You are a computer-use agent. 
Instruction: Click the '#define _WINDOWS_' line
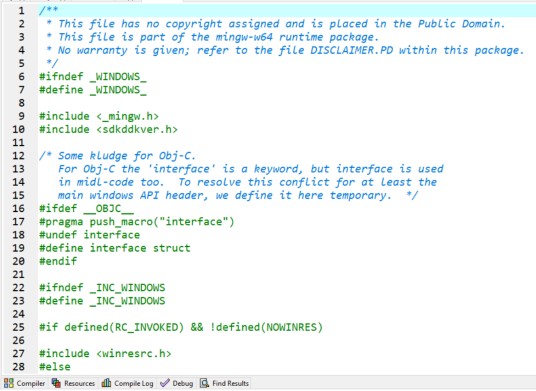[x=93, y=90]
